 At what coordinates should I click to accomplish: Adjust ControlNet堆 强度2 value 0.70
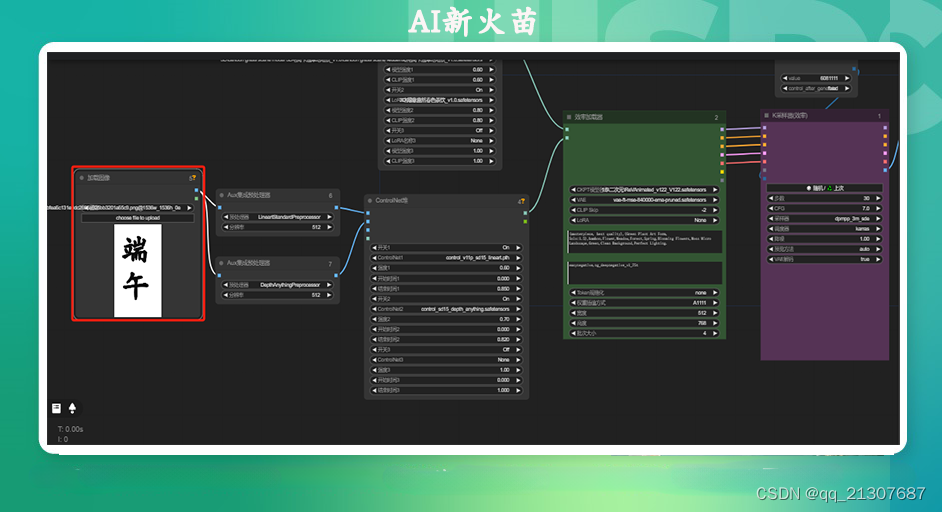[x=446, y=319]
